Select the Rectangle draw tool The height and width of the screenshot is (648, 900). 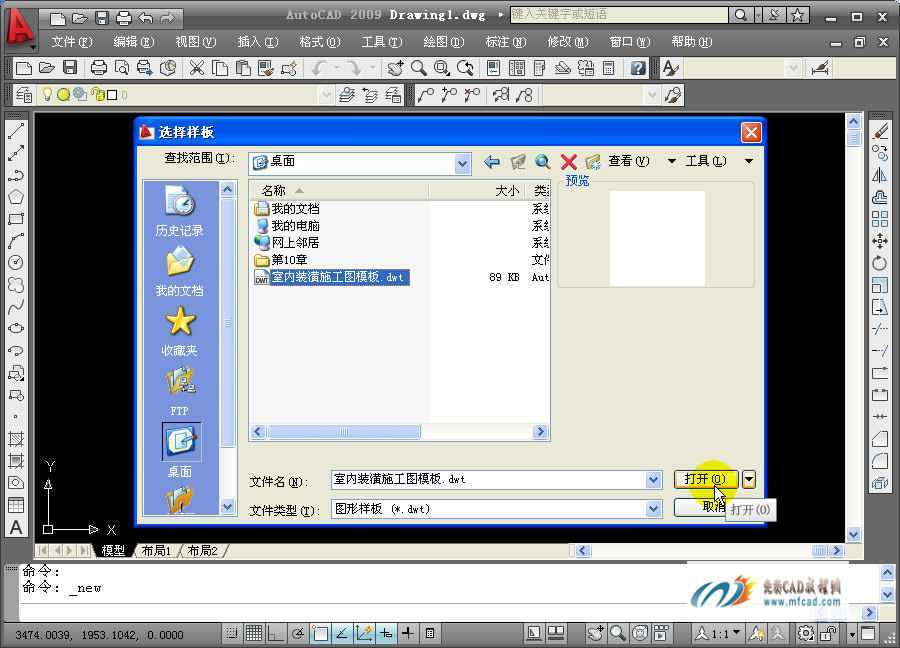(15, 219)
